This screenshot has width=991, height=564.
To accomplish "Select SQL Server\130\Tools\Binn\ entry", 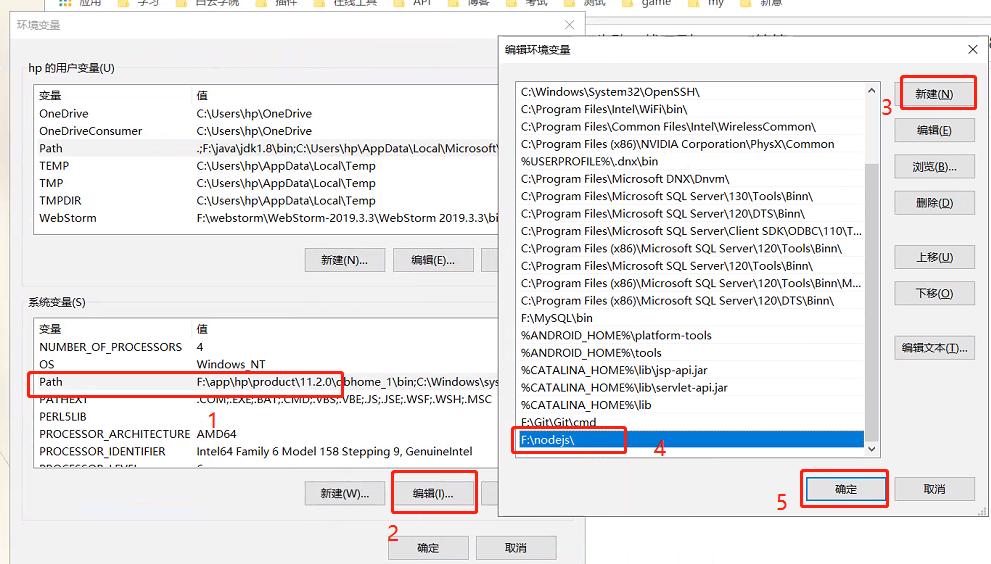I will pyautogui.click(x=690, y=196).
